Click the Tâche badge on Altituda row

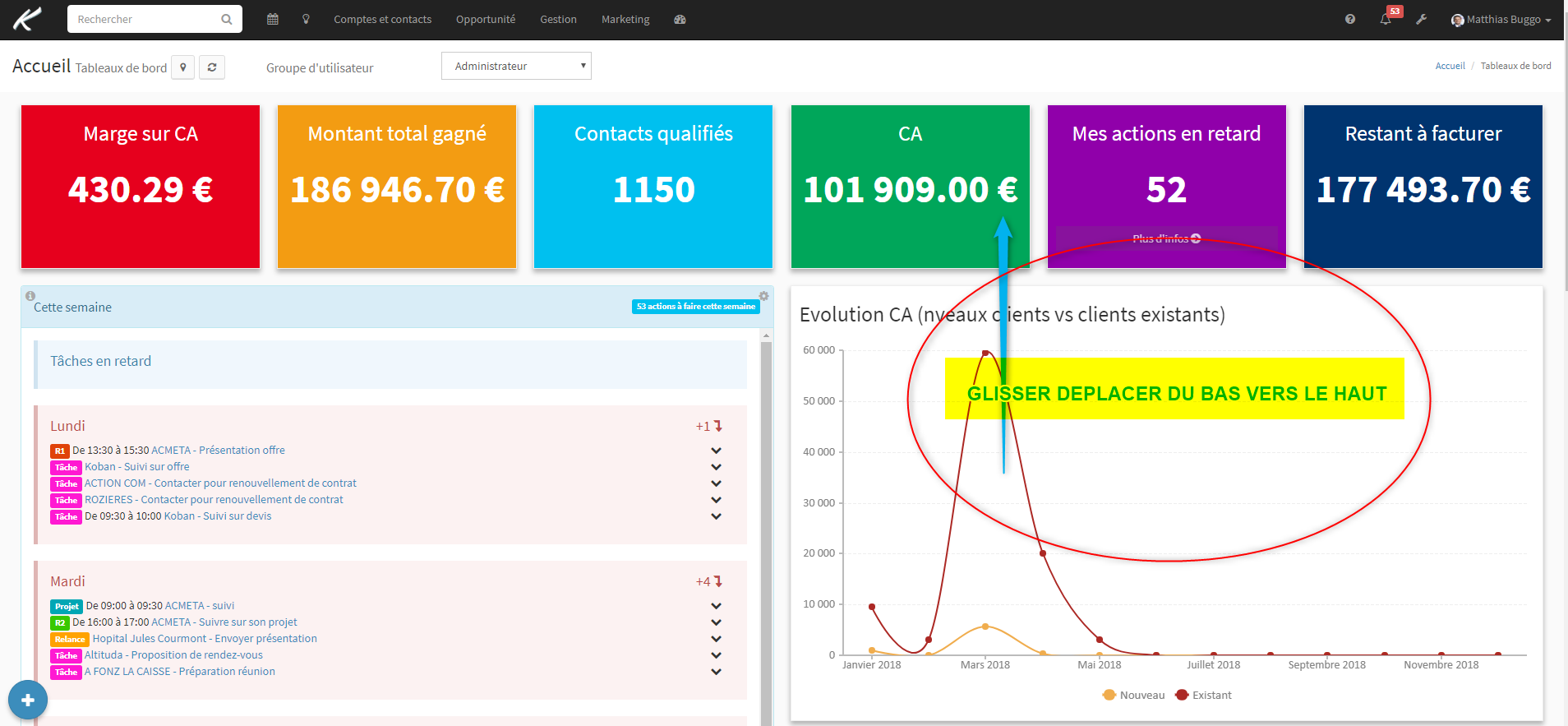66,655
